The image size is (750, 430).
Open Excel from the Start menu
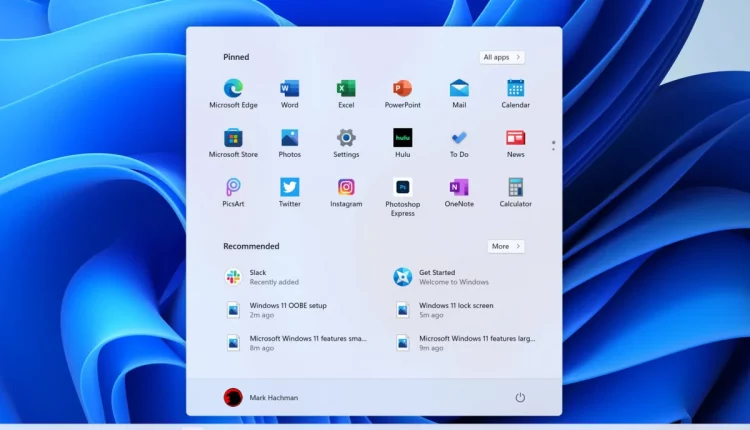click(346, 88)
